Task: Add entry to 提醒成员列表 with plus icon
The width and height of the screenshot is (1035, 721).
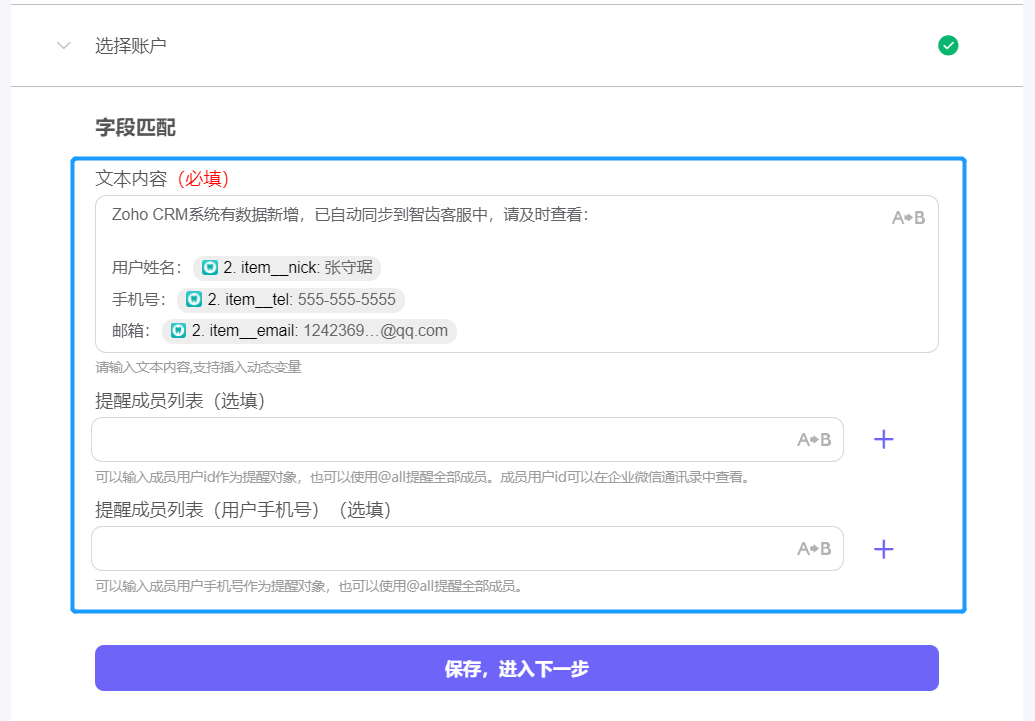Action: pyautogui.click(x=883, y=439)
